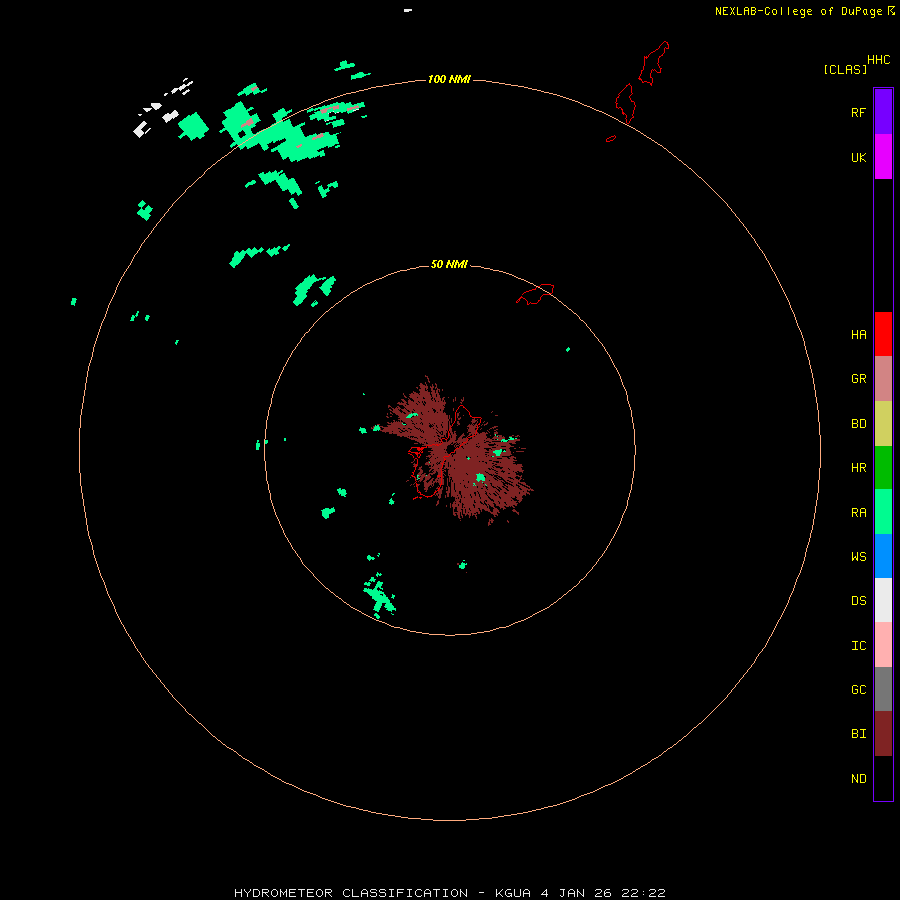Click the "50 NMI" range ring label
Screen dimensions: 900x900
pos(449,264)
